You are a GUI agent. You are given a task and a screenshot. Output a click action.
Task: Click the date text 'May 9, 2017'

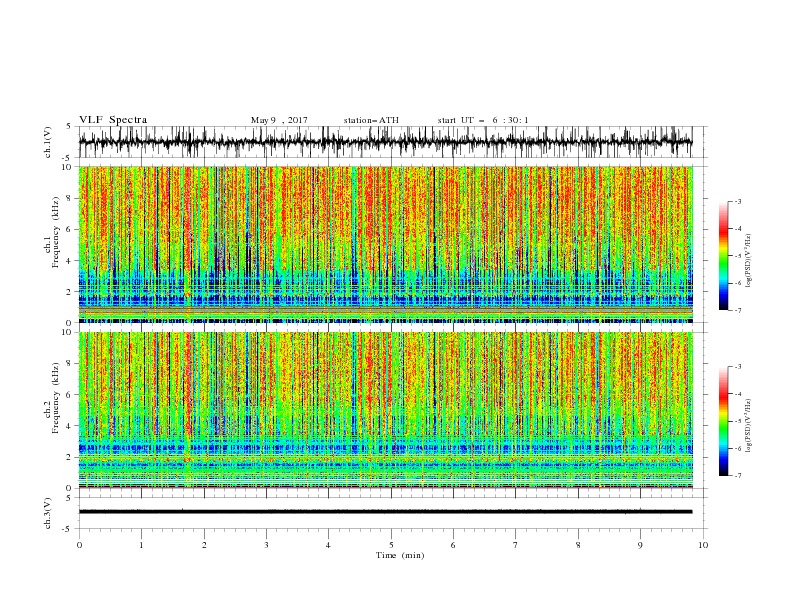click(279, 120)
